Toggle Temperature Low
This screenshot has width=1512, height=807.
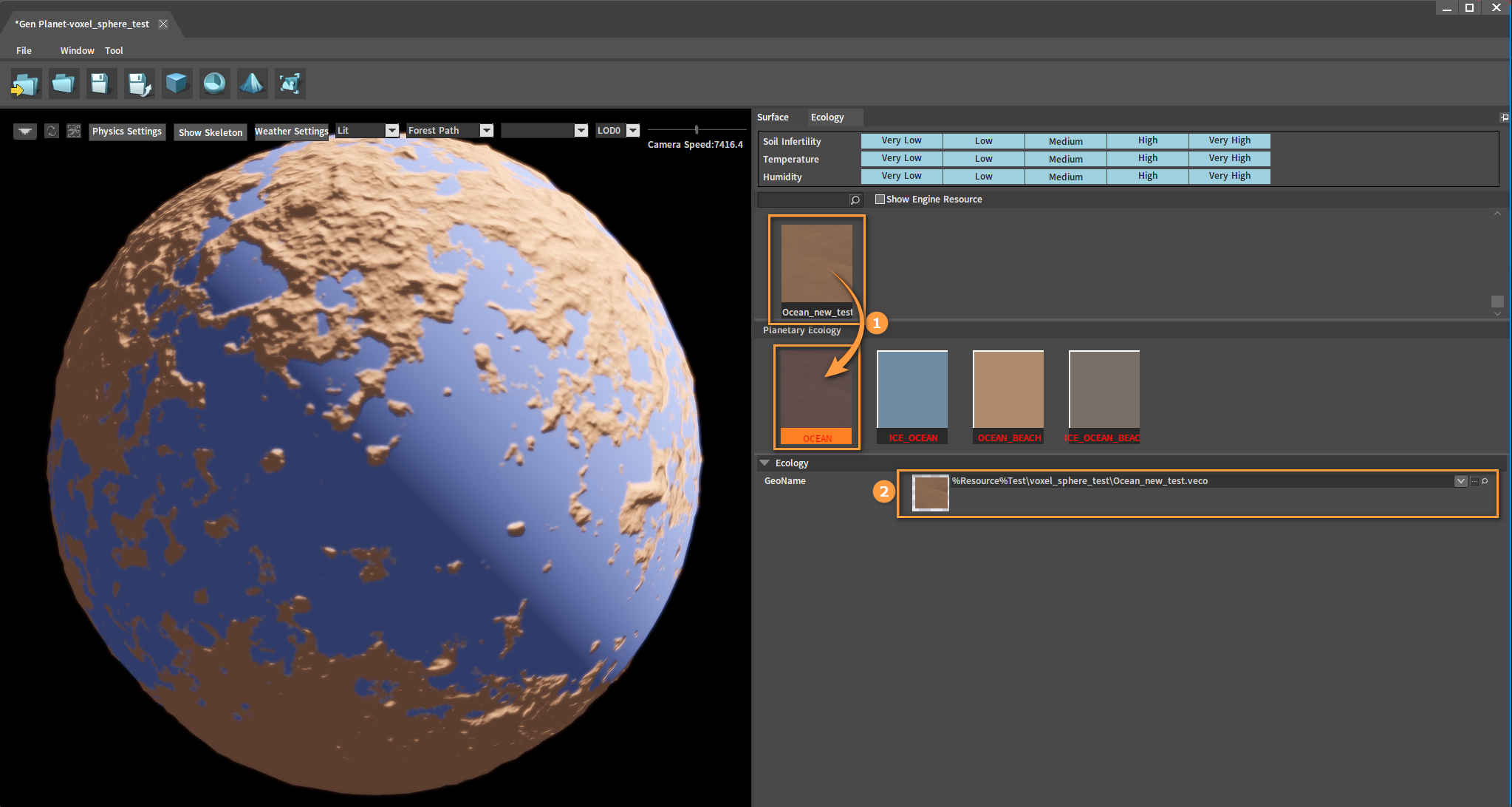pyautogui.click(x=983, y=158)
